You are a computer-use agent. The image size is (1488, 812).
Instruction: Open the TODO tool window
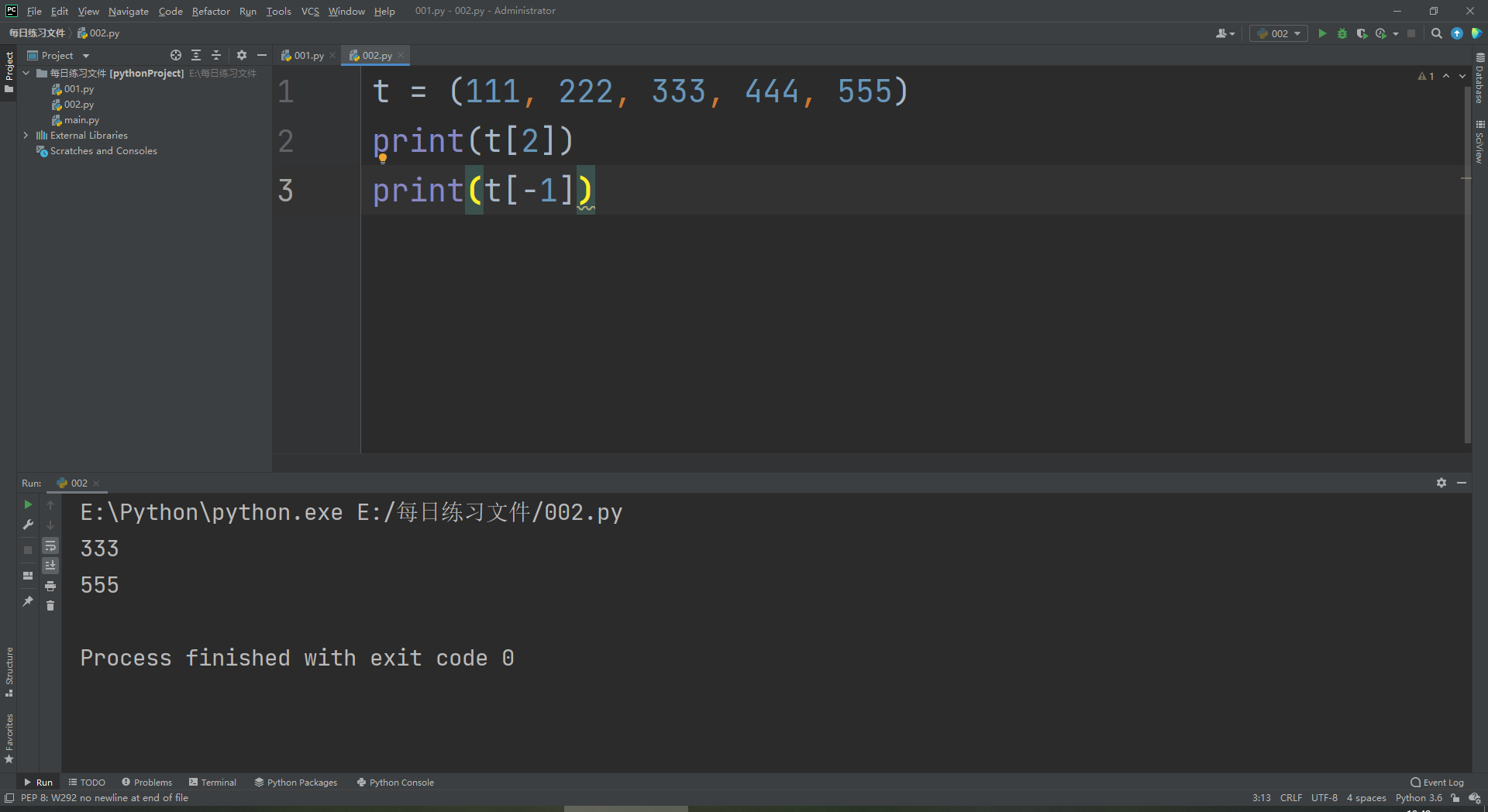(87, 782)
